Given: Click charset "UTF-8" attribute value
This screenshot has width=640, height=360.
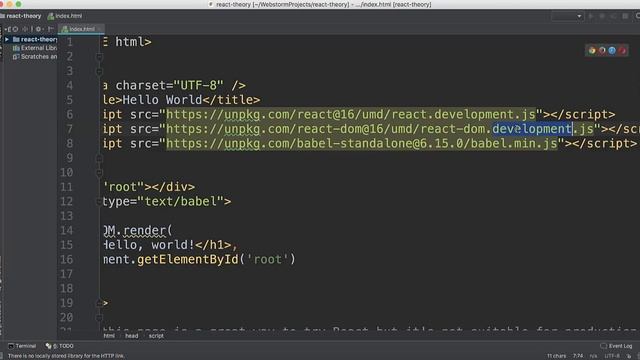Looking at the screenshot, I should point(199,86).
